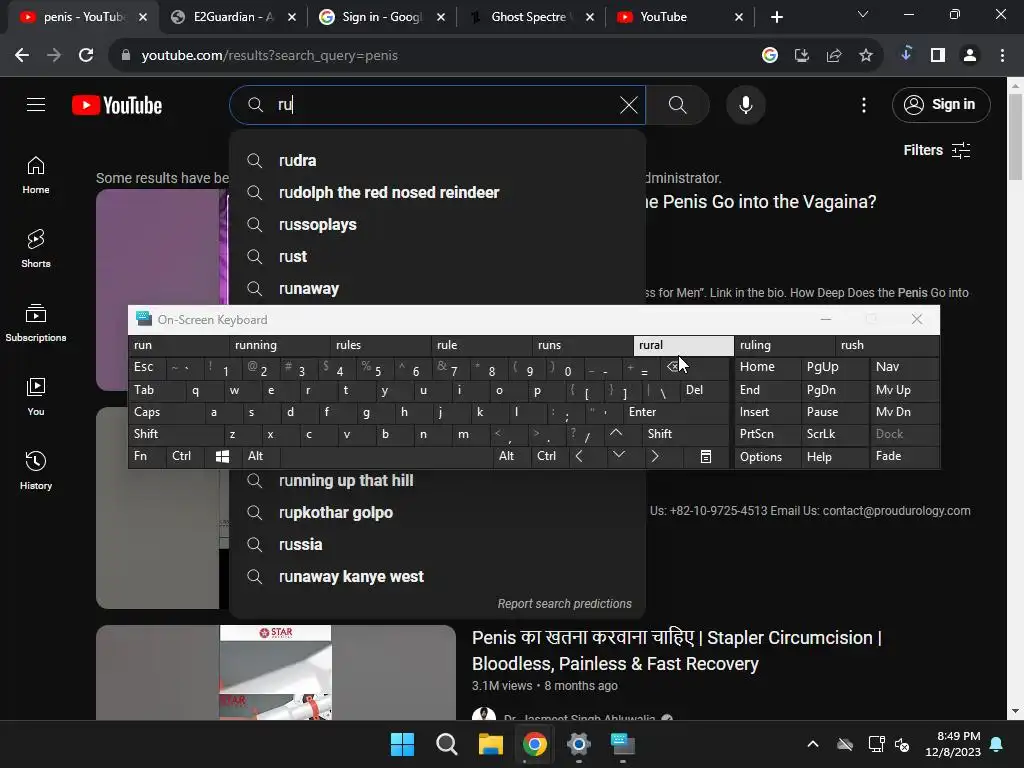Screen dimensions: 1024x768
Task: Open the YouTube hamburger guide menu
Action: 36,104
